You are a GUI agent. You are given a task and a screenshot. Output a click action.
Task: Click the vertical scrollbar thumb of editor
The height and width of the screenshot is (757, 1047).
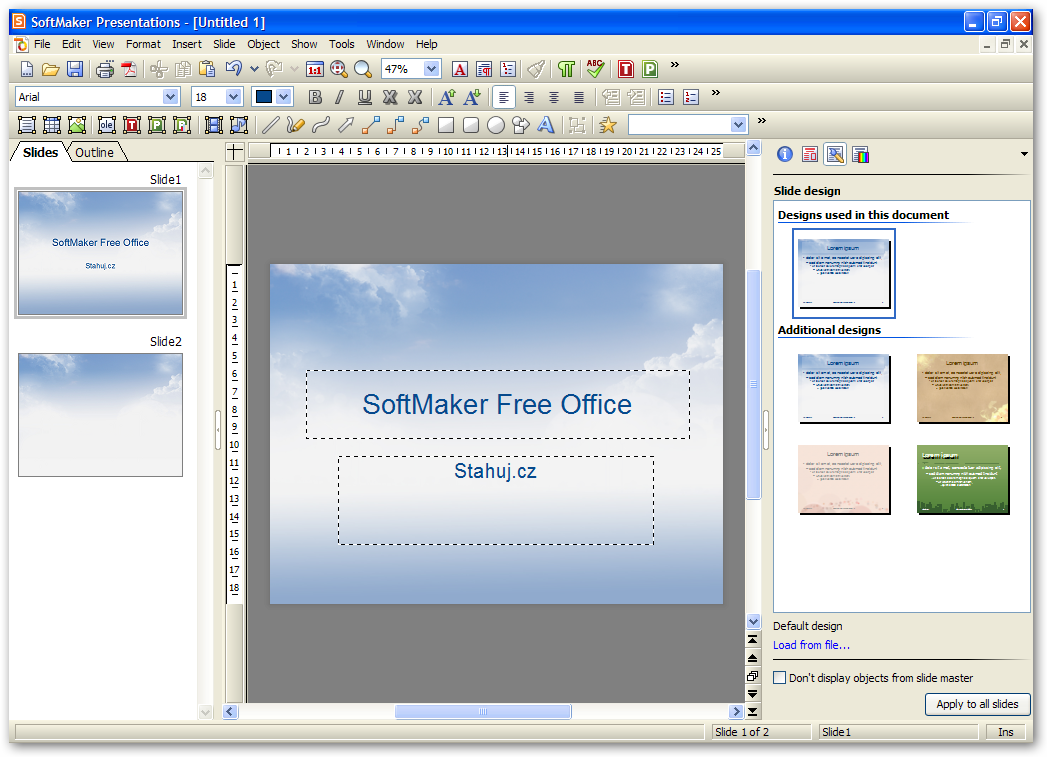pyautogui.click(x=753, y=385)
